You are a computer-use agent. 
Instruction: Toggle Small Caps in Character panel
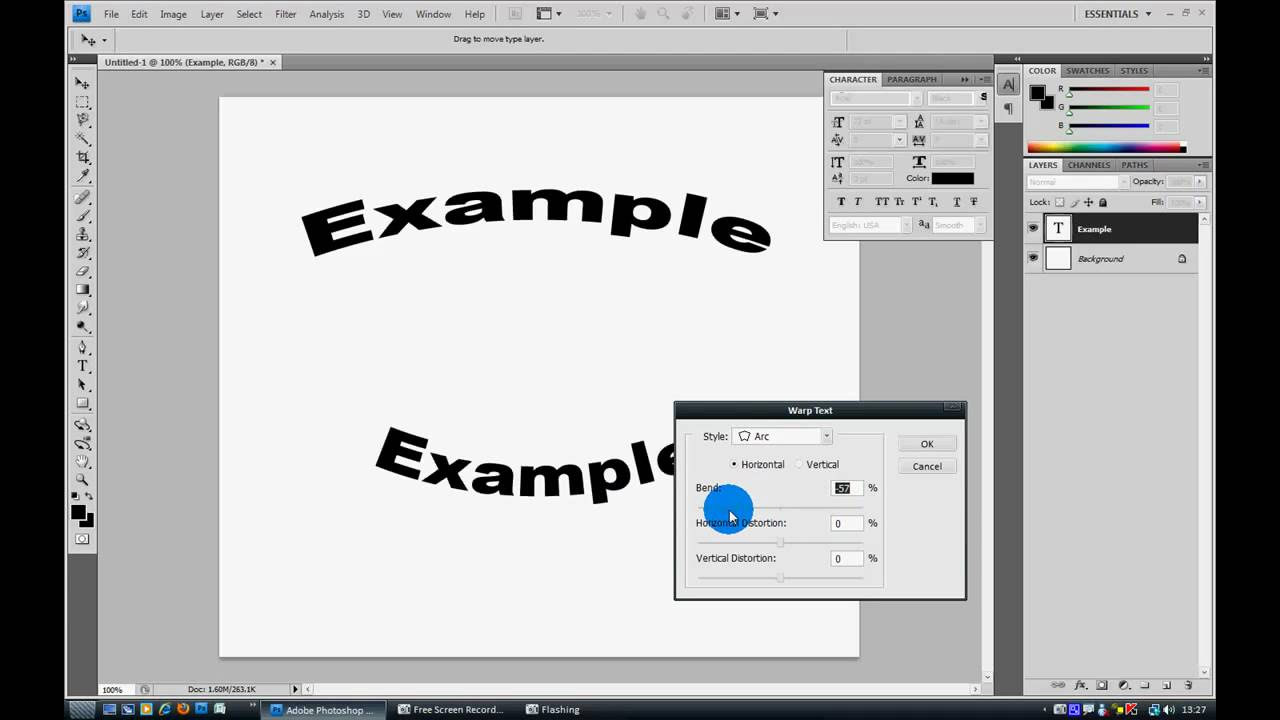click(900, 201)
